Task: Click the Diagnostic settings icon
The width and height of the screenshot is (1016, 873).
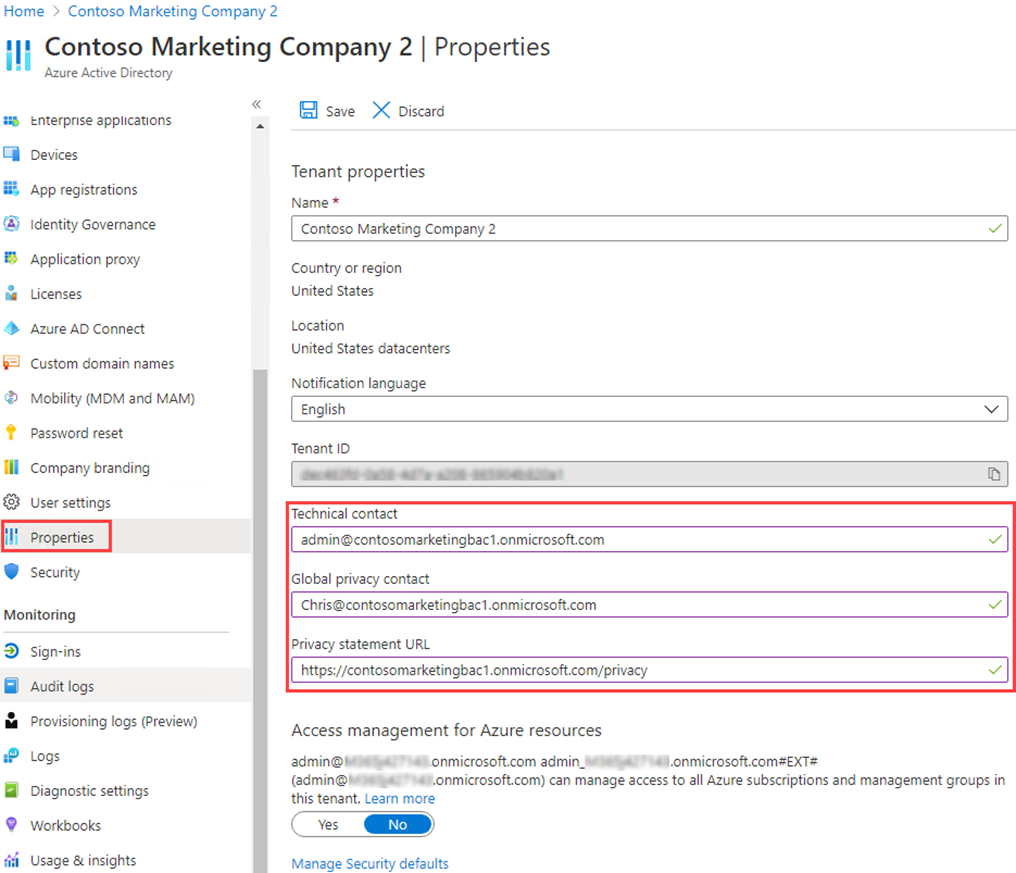Action: (11, 790)
